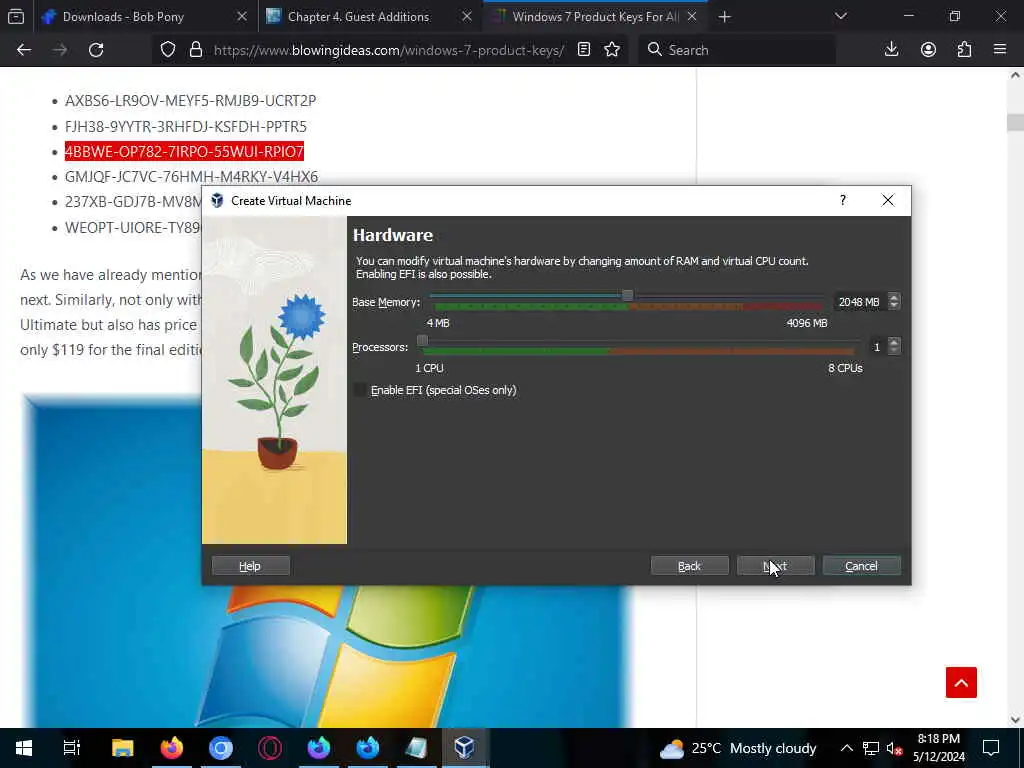
Task: Open the Firefox account icon
Action: tap(928, 50)
